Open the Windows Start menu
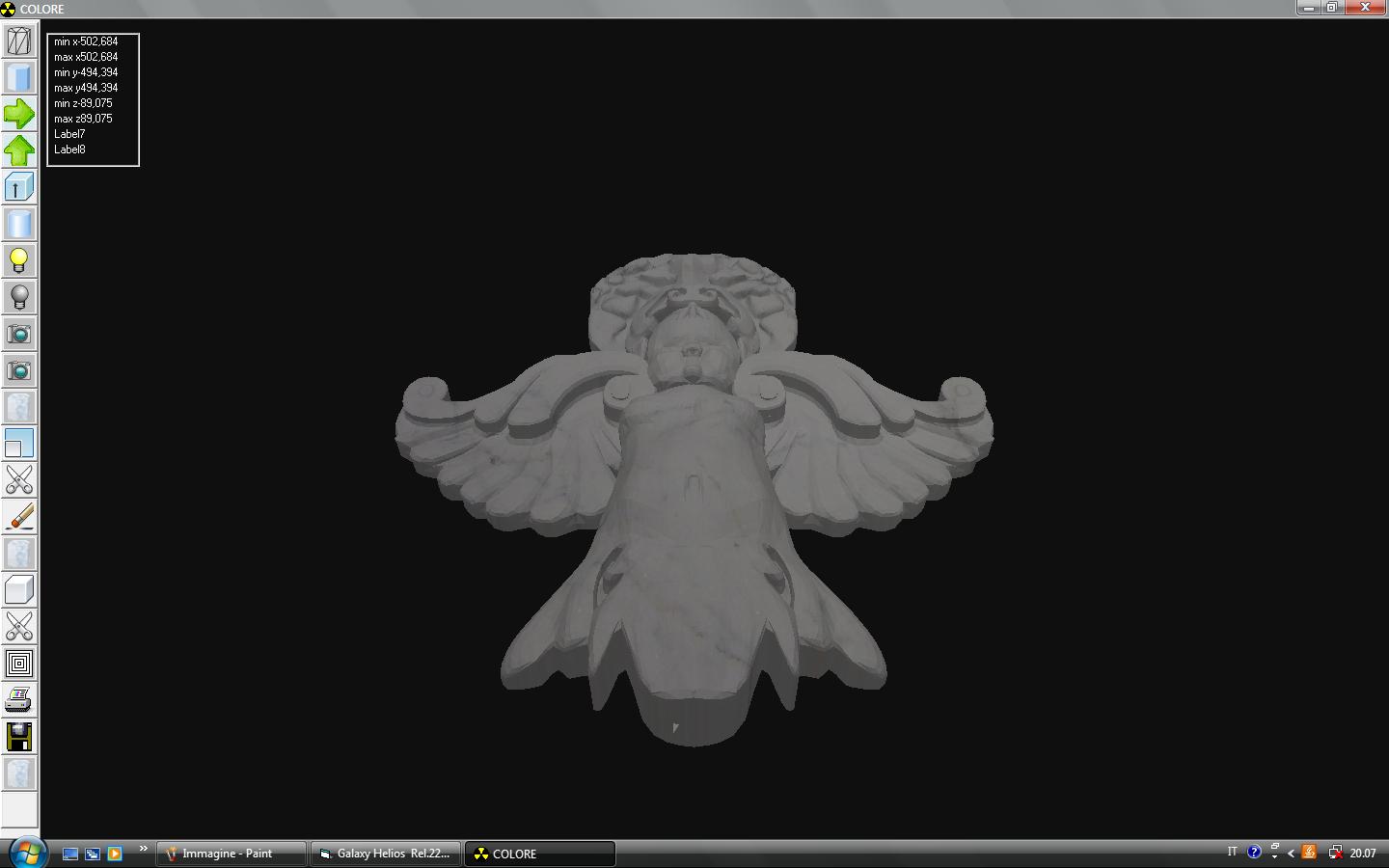 [x=26, y=853]
